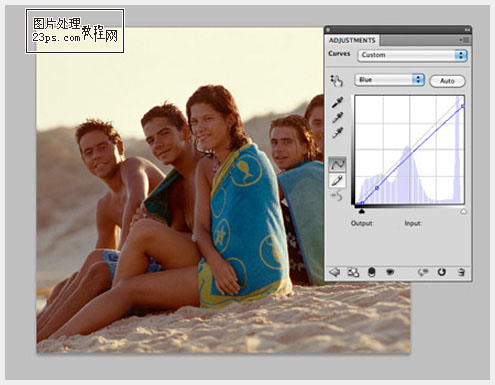Viewport: 495px width, 385px height.
Task: Collapse the panel with double-arrow icon
Action: click(467, 30)
